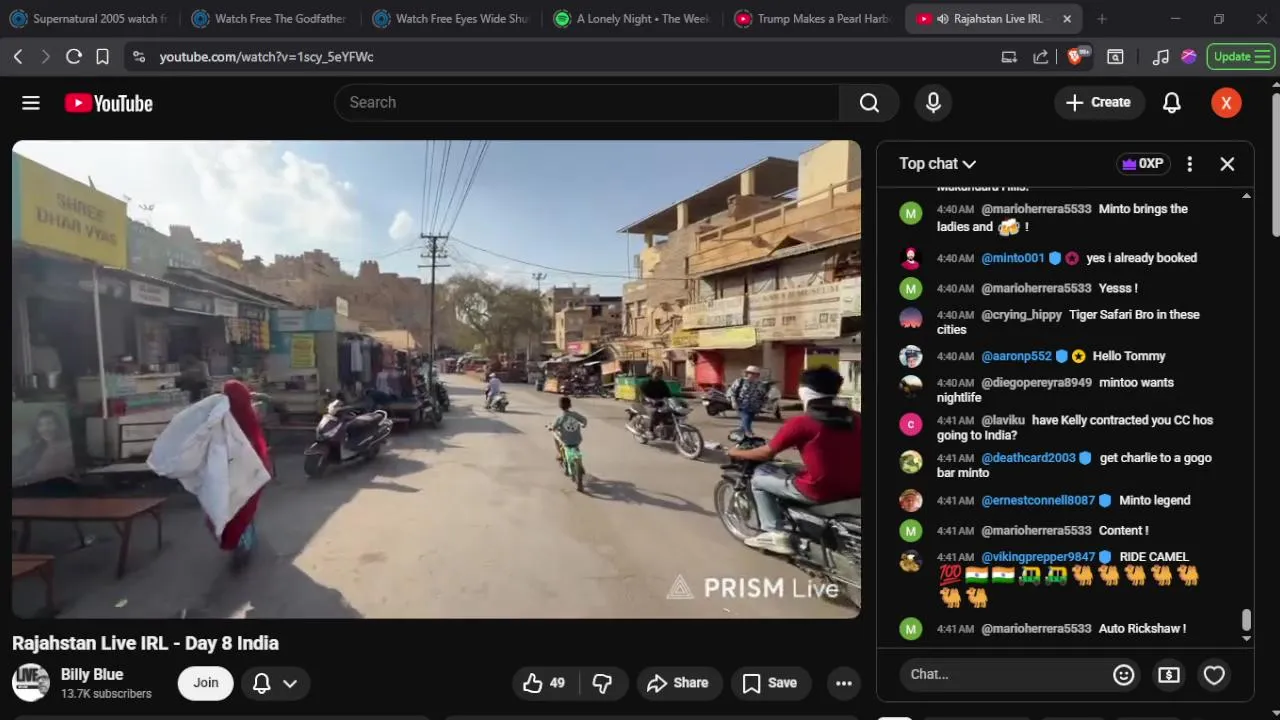Click chat scroll up arrow

click(x=1246, y=195)
